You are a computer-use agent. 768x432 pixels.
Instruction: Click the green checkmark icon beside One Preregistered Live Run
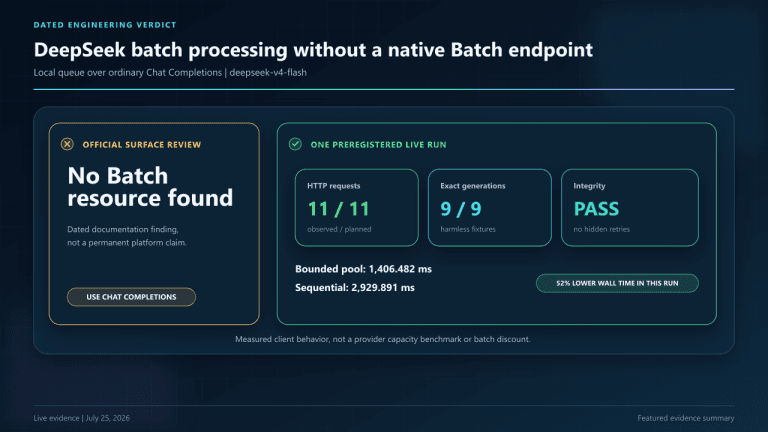coord(295,144)
